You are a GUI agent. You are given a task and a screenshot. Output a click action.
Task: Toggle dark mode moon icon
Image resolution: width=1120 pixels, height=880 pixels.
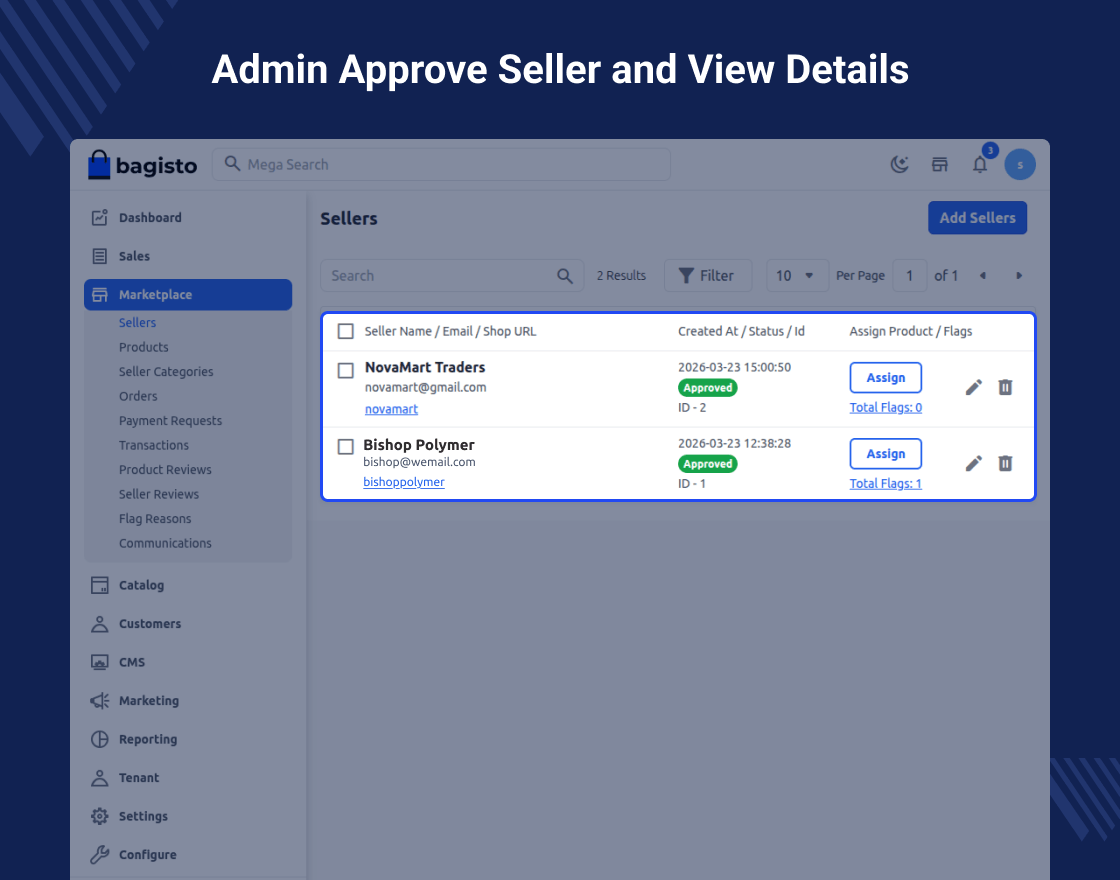tap(900, 165)
